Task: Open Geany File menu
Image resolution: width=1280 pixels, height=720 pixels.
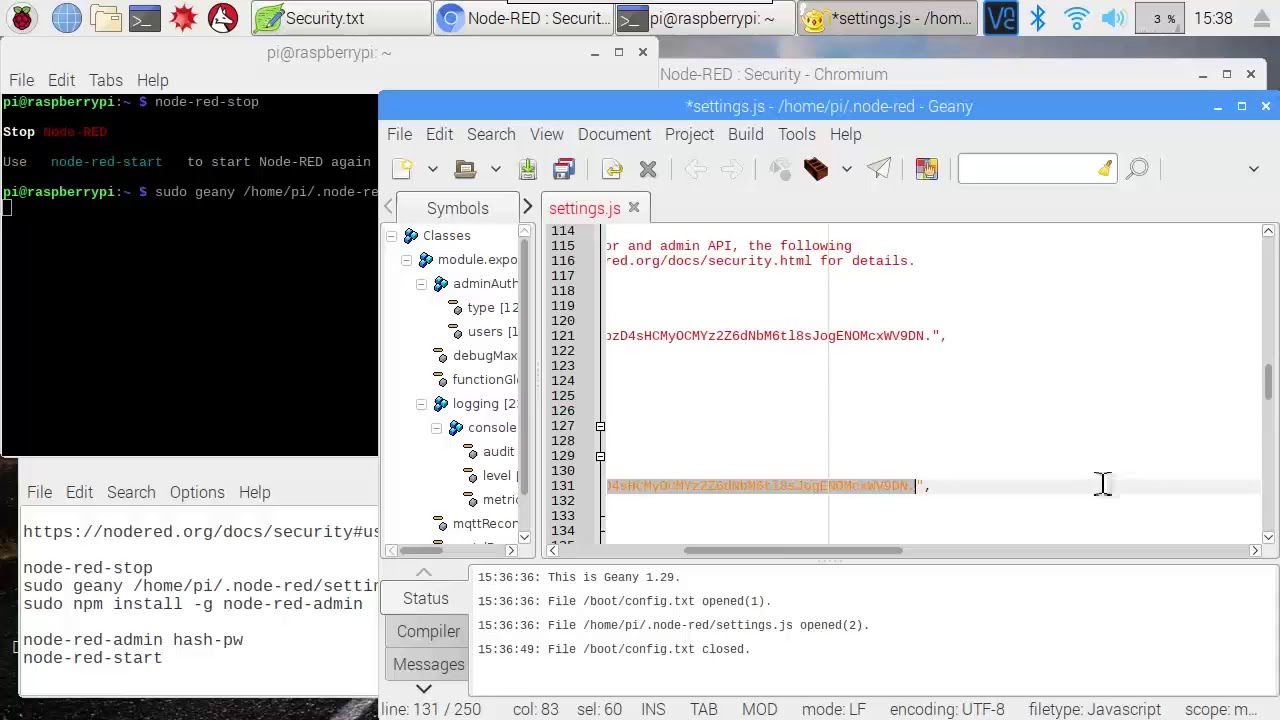Action: tap(399, 134)
